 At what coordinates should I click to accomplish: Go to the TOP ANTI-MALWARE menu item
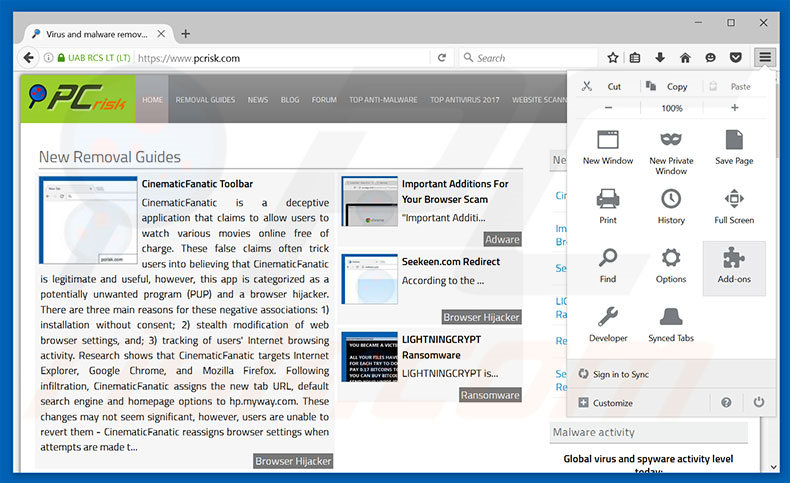coord(382,100)
